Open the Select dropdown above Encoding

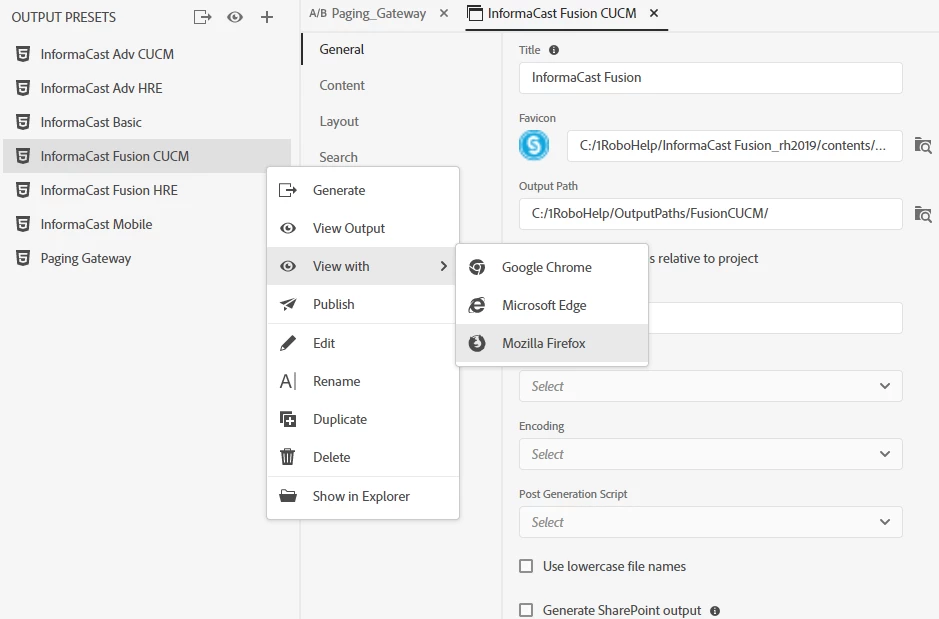[710, 386]
